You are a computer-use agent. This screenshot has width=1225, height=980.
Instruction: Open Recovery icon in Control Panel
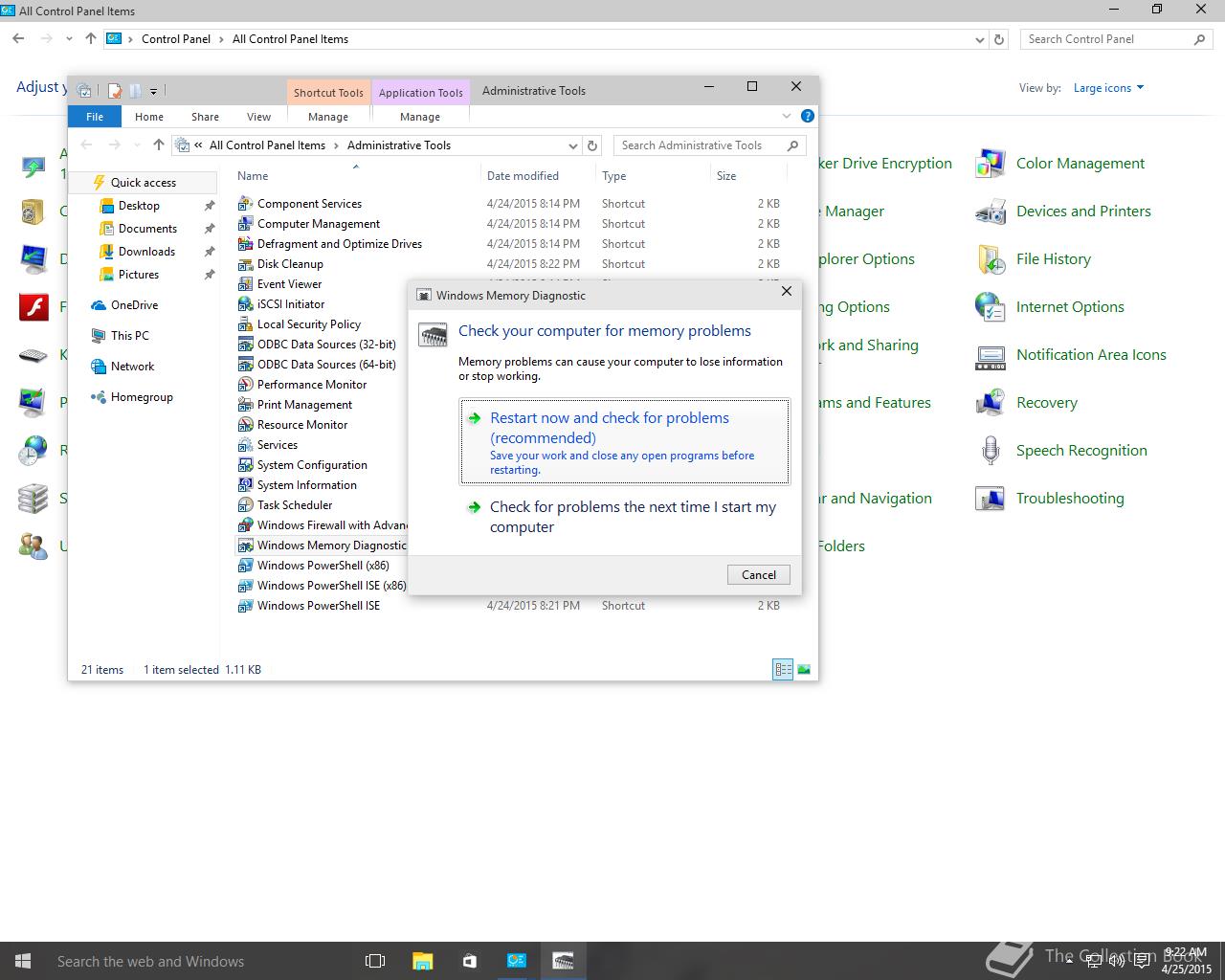click(991, 403)
